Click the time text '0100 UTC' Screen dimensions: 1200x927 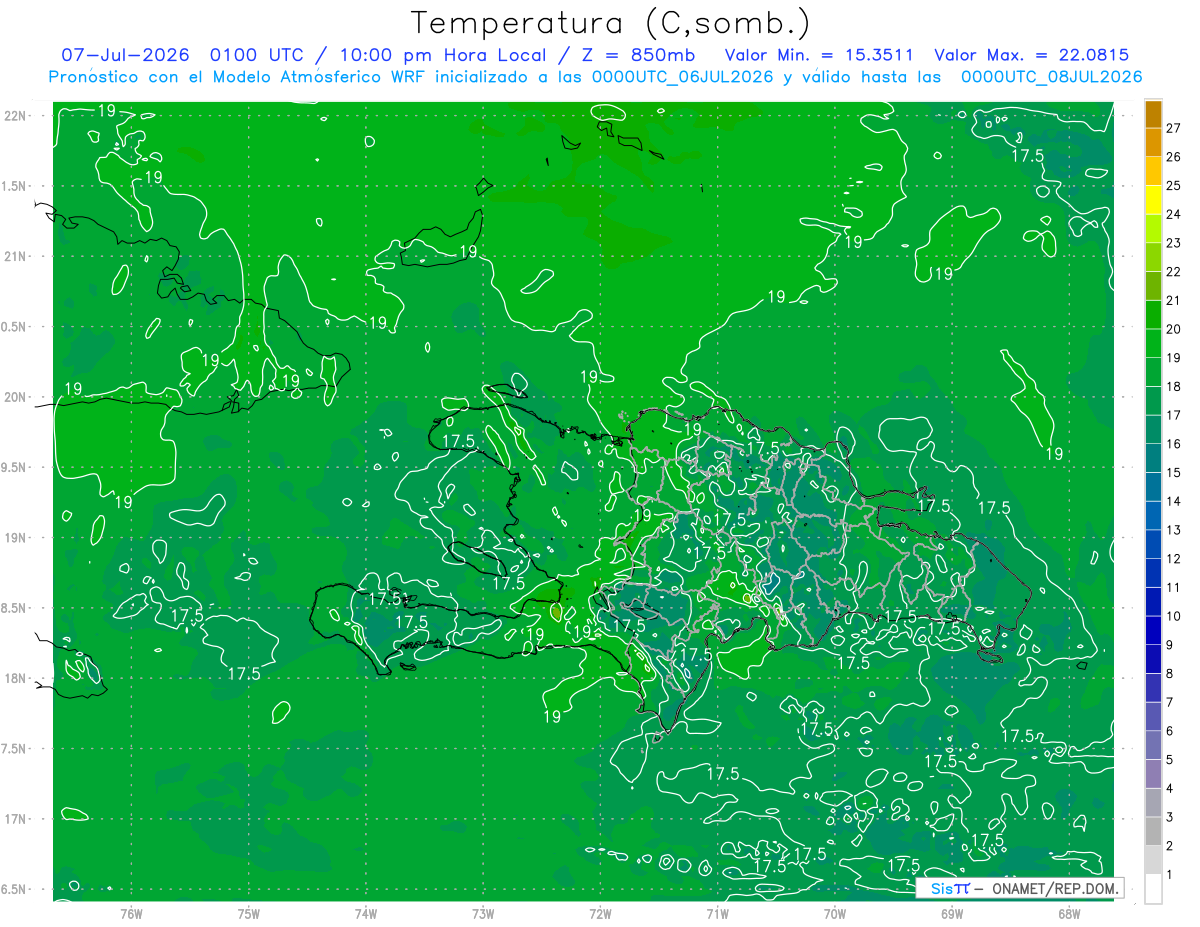[256, 55]
